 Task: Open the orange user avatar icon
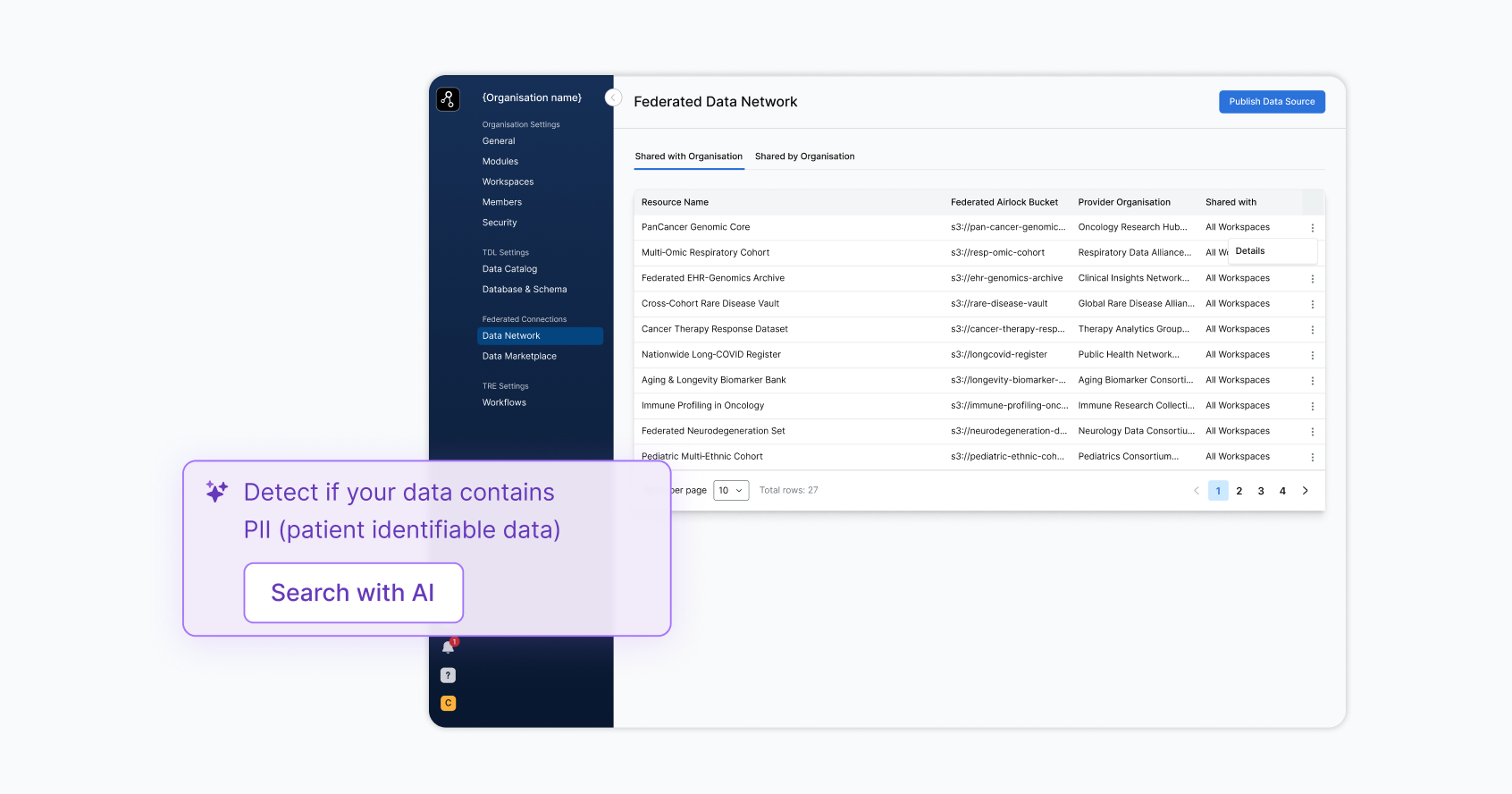pos(449,703)
